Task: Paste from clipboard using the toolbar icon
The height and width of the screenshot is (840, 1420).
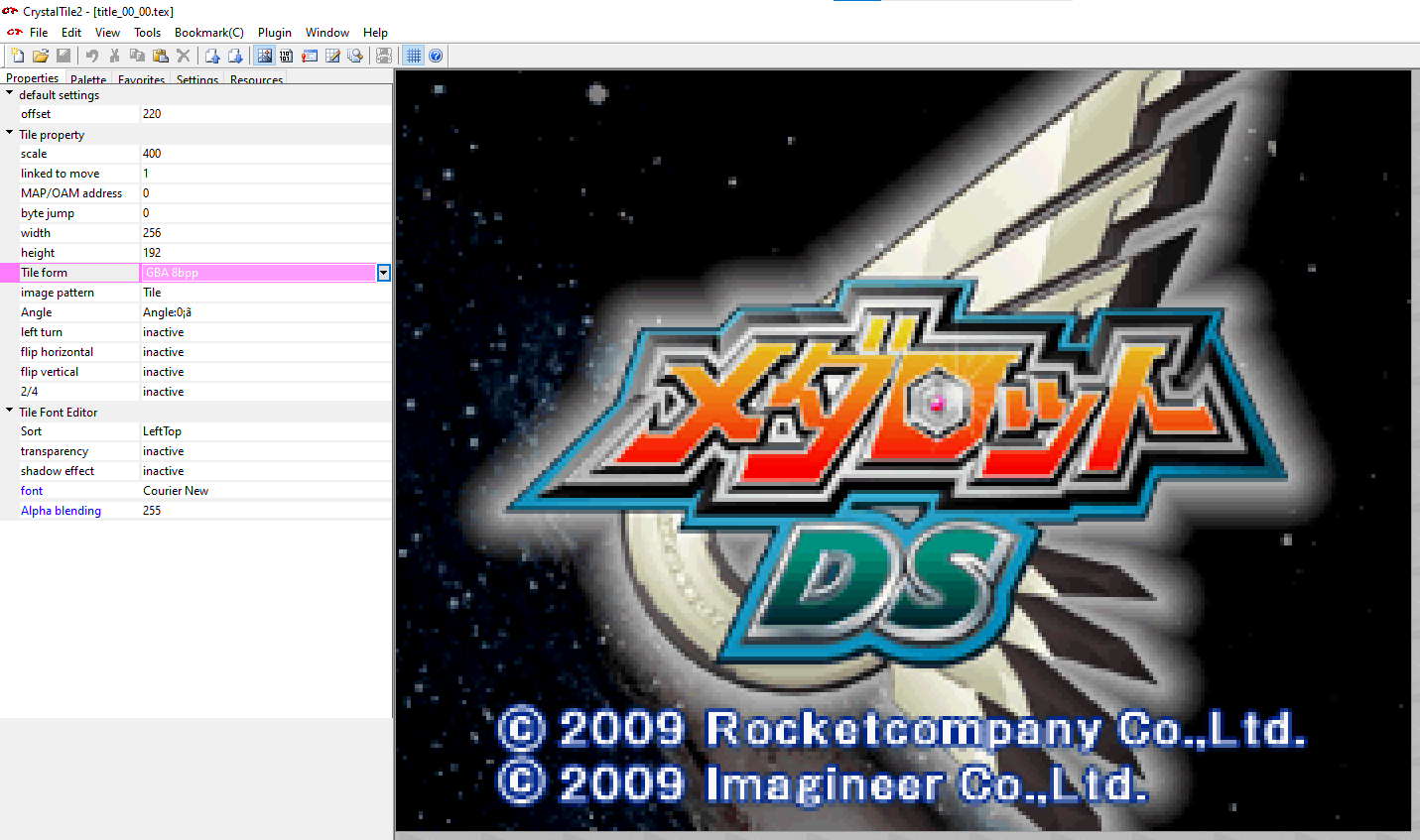Action: pyautogui.click(x=160, y=56)
